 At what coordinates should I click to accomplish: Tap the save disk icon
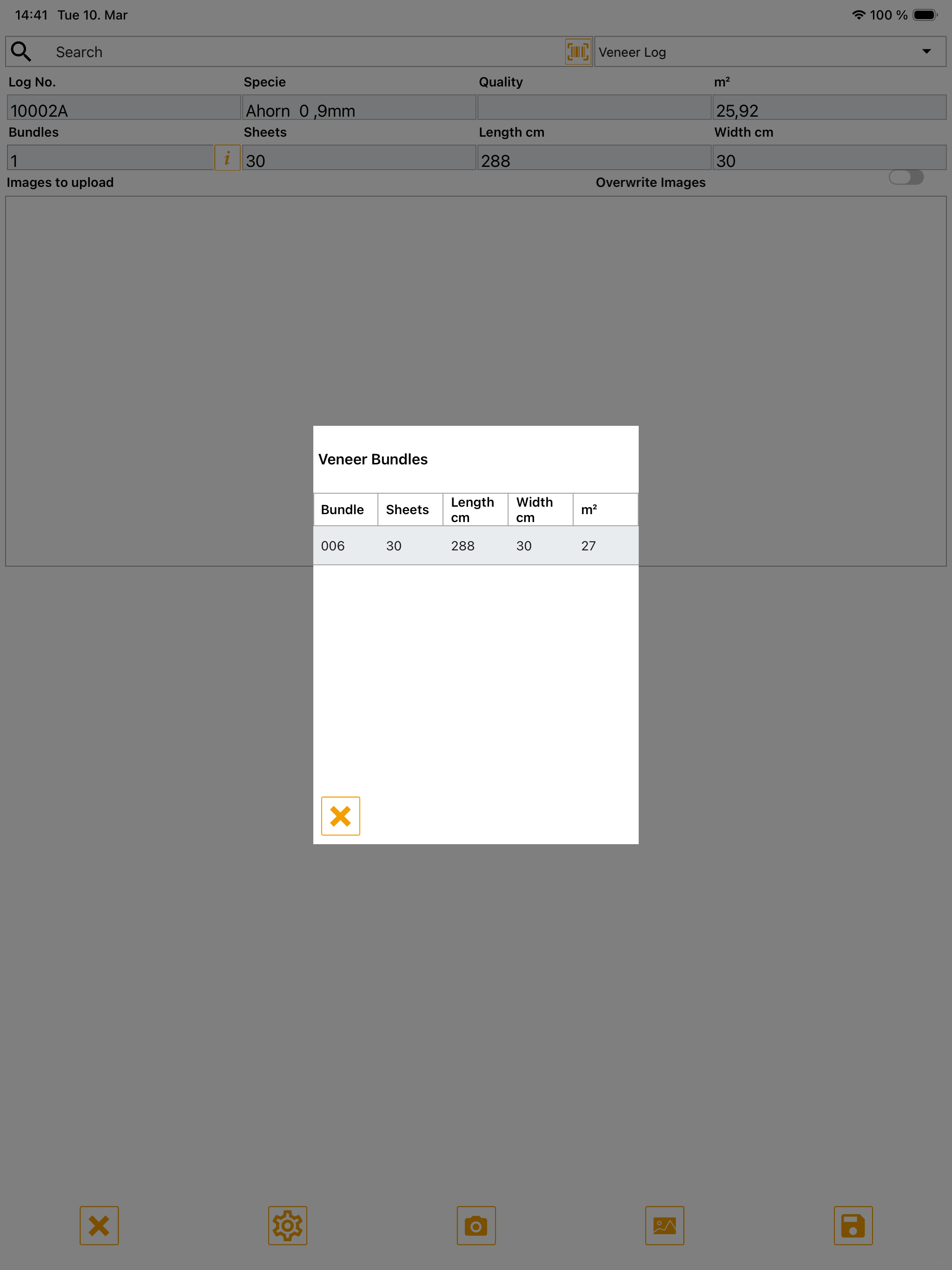853,1225
